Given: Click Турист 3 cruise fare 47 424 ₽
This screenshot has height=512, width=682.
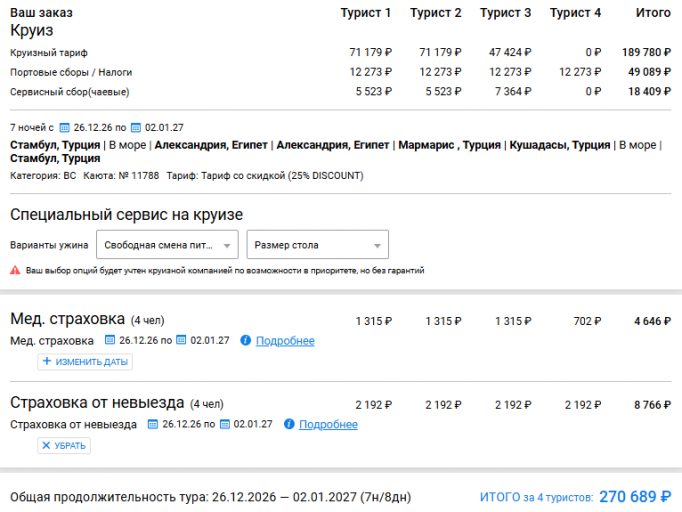Looking at the screenshot, I should click(510, 52).
